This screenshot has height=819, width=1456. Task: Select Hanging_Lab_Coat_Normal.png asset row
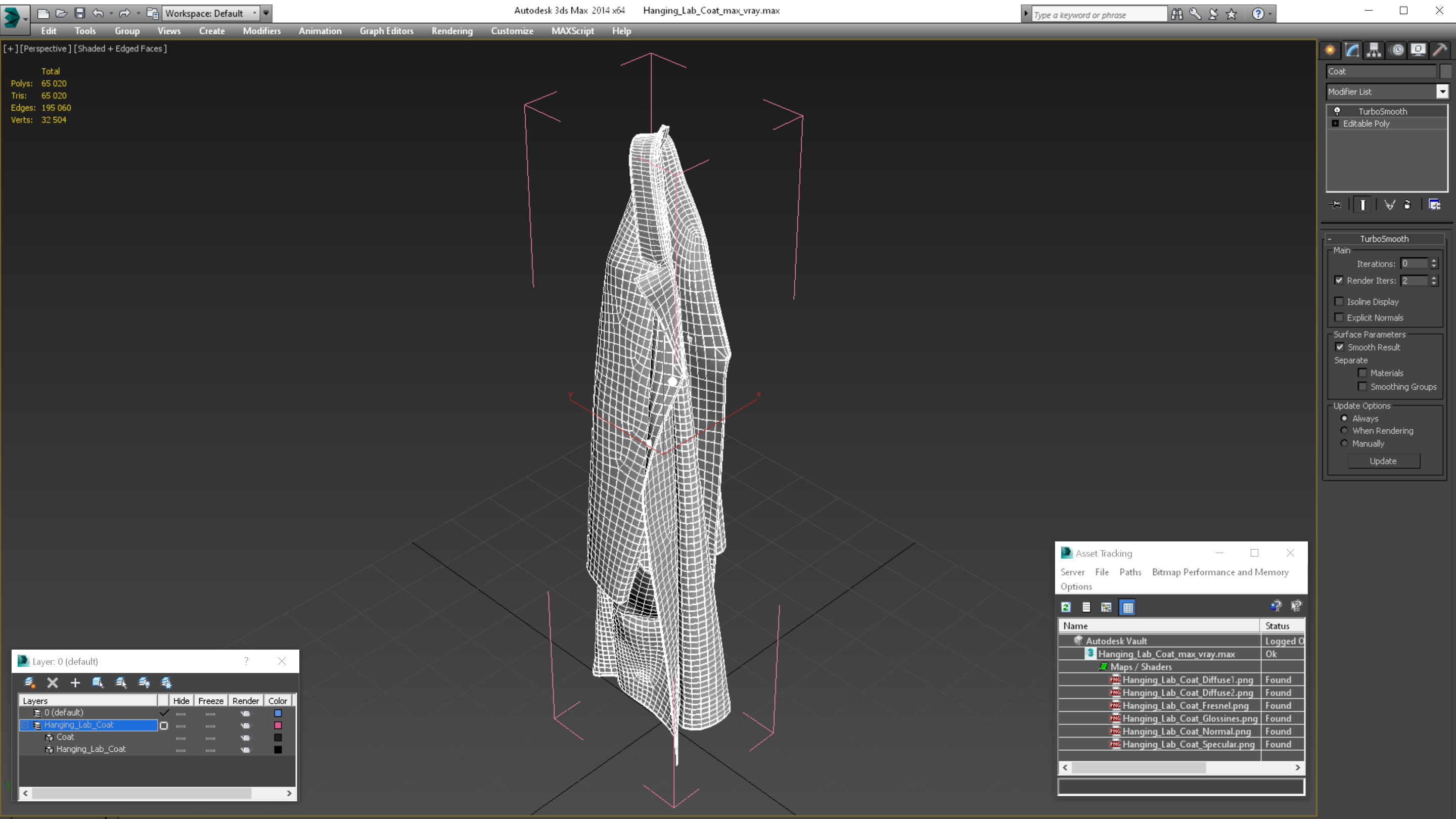1186,732
